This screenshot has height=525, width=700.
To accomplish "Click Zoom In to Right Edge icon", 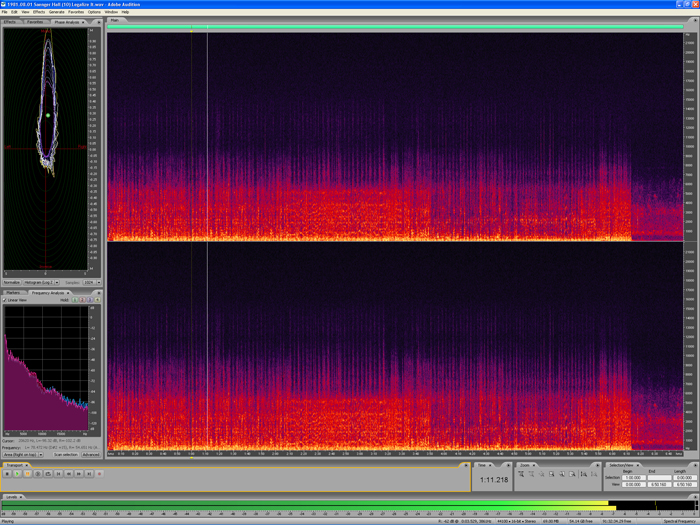I will tap(572, 474).
